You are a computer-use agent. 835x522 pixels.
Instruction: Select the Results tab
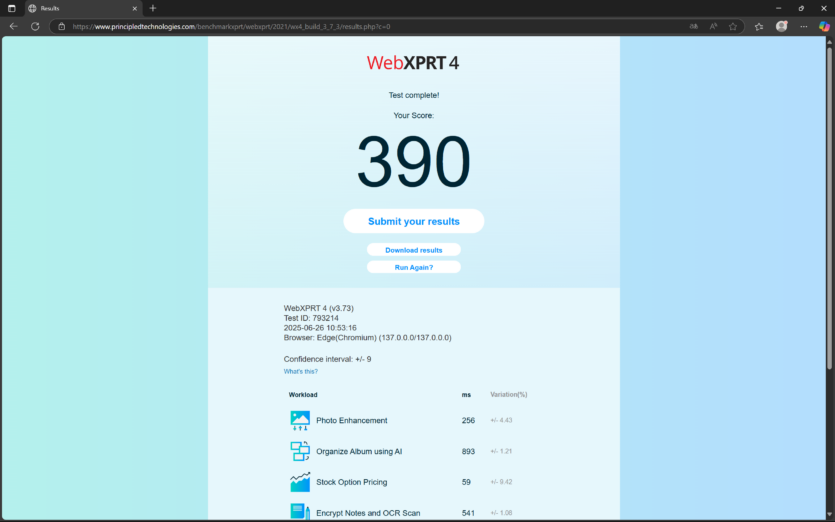click(84, 9)
